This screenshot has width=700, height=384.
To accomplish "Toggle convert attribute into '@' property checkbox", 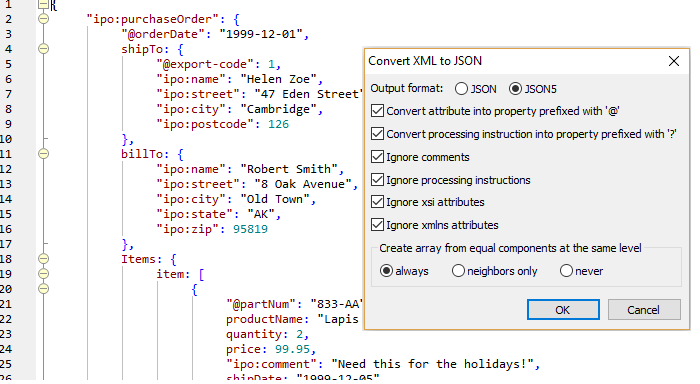I will [x=377, y=111].
